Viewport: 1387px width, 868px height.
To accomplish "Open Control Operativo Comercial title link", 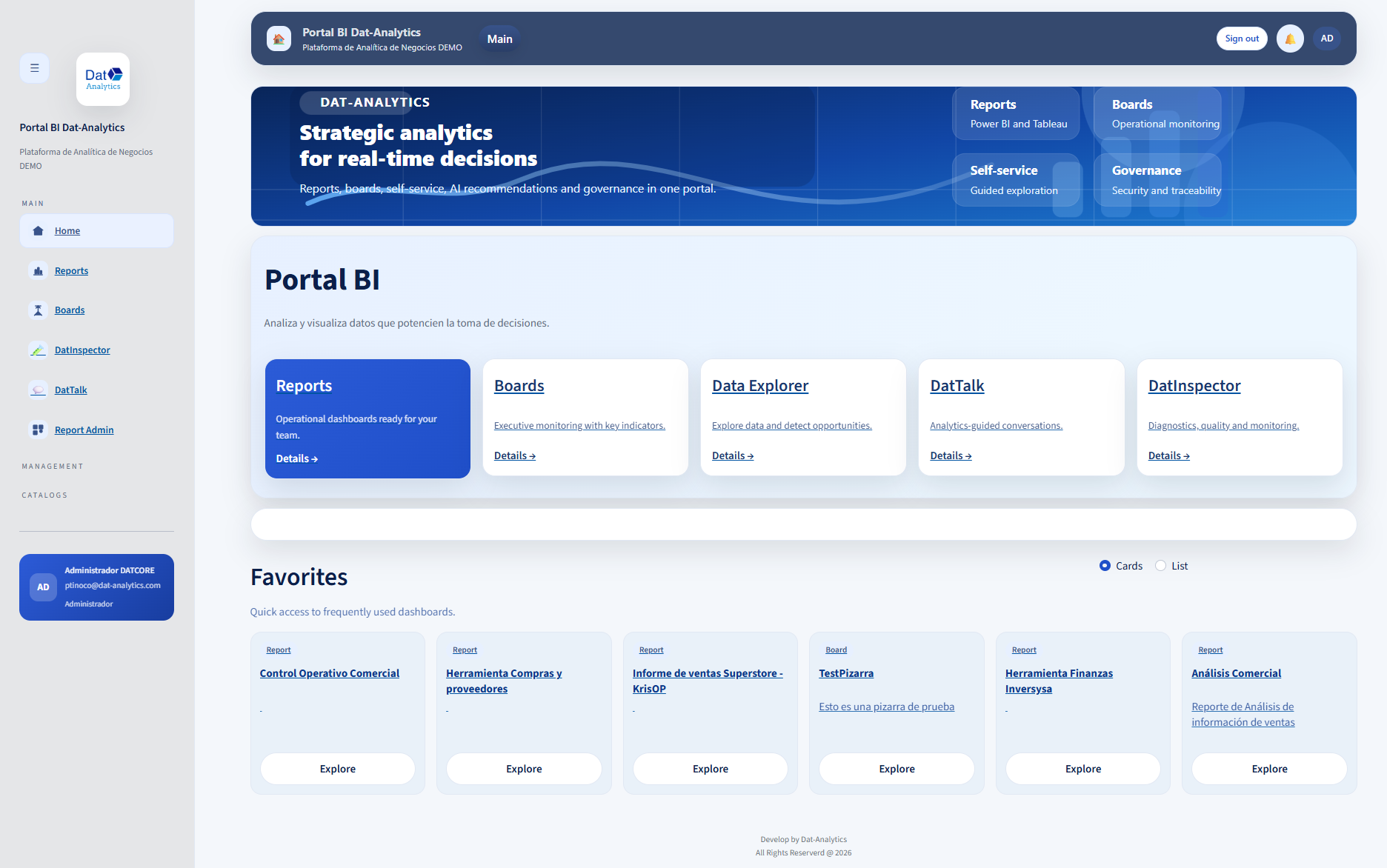I will point(330,673).
